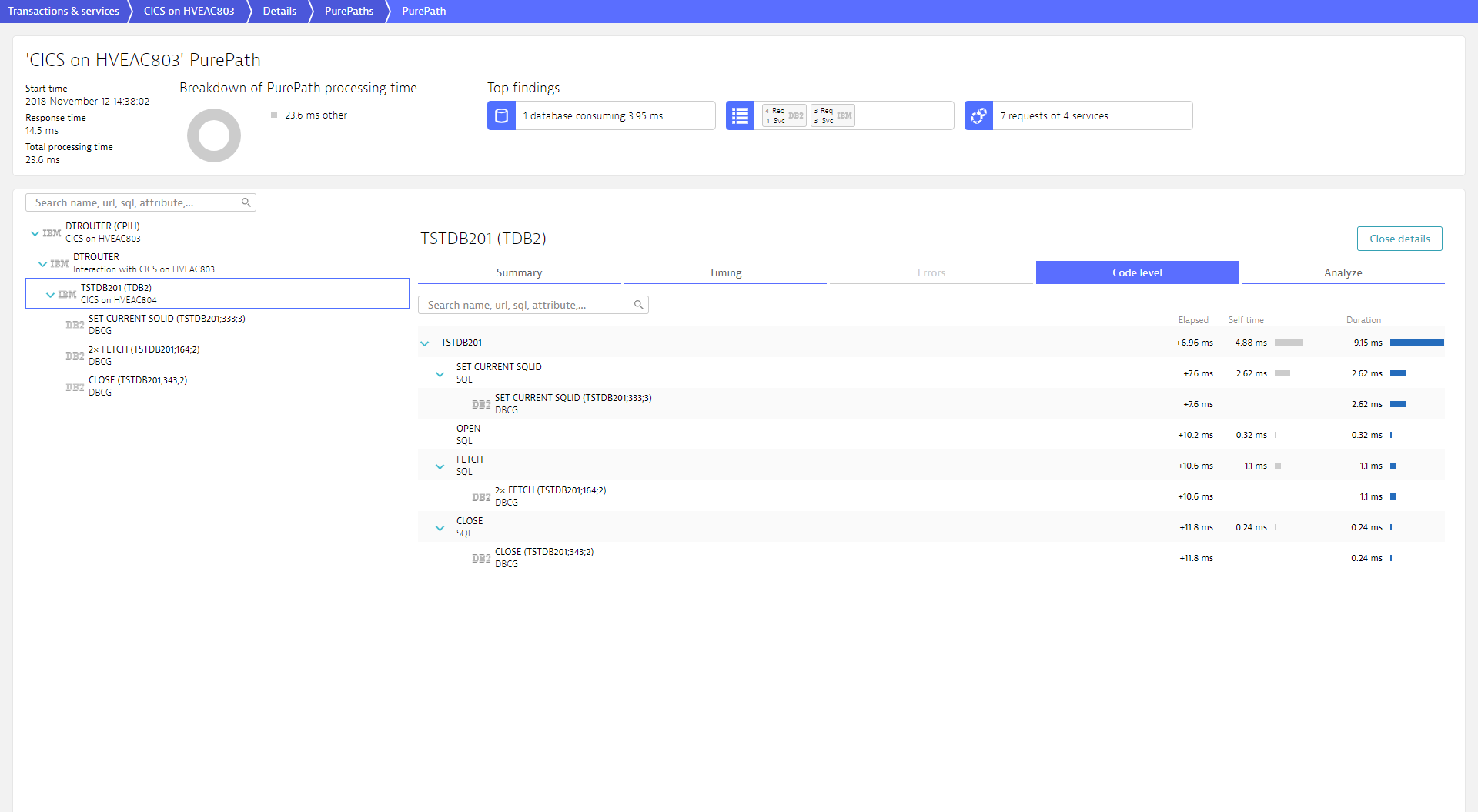Open the PurePaths breadcrumb
Viewport: 1478px width, 812px height.
(x=349, y=11)
